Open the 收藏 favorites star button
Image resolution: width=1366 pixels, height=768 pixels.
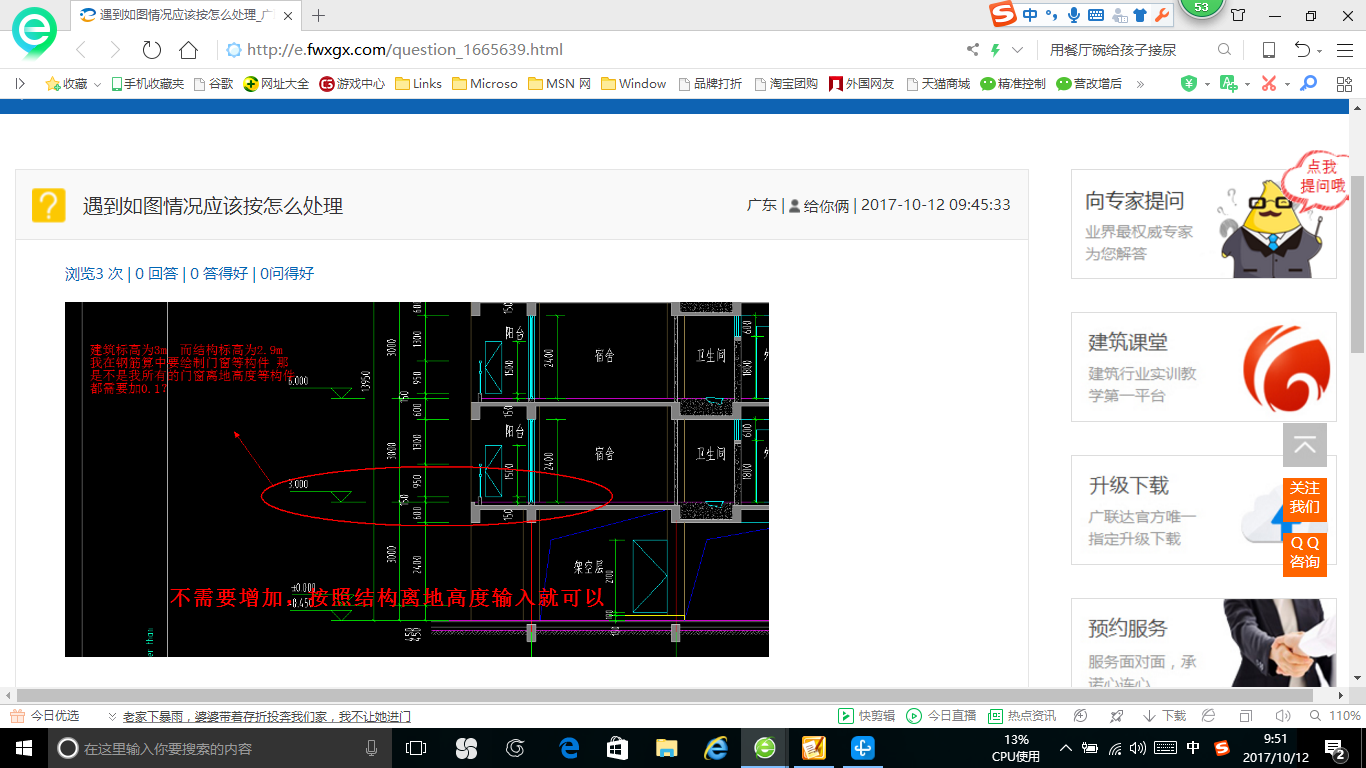[x=66, y=84]
